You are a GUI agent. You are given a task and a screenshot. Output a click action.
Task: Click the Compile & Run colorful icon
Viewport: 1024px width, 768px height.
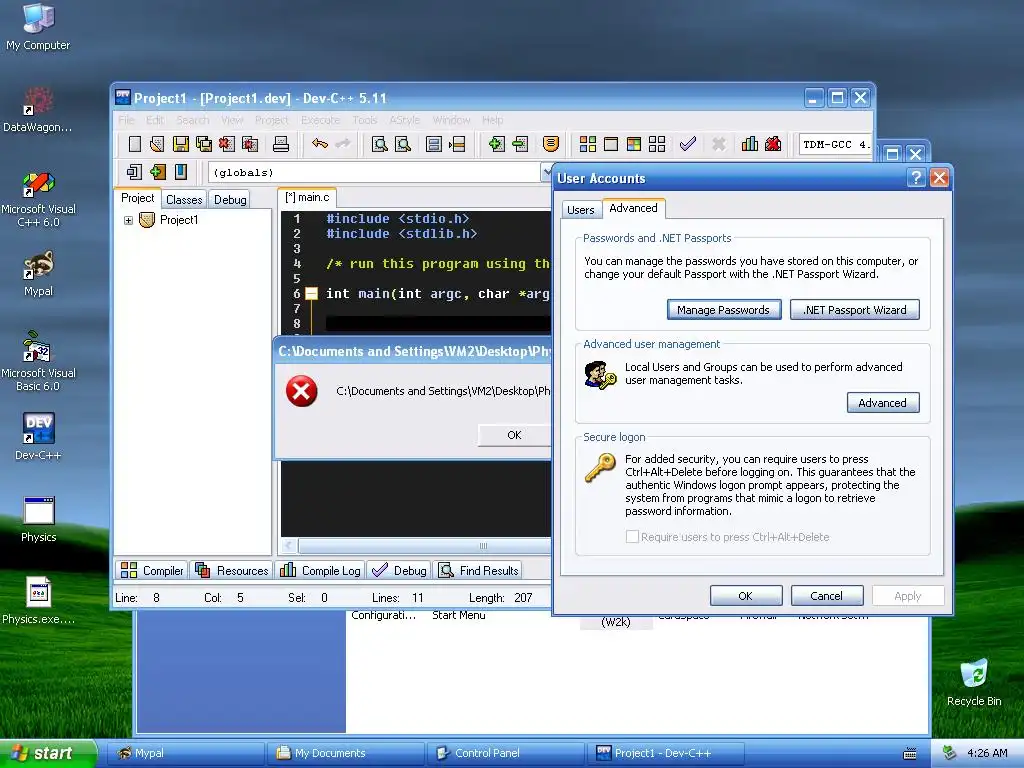pos(634,144)
